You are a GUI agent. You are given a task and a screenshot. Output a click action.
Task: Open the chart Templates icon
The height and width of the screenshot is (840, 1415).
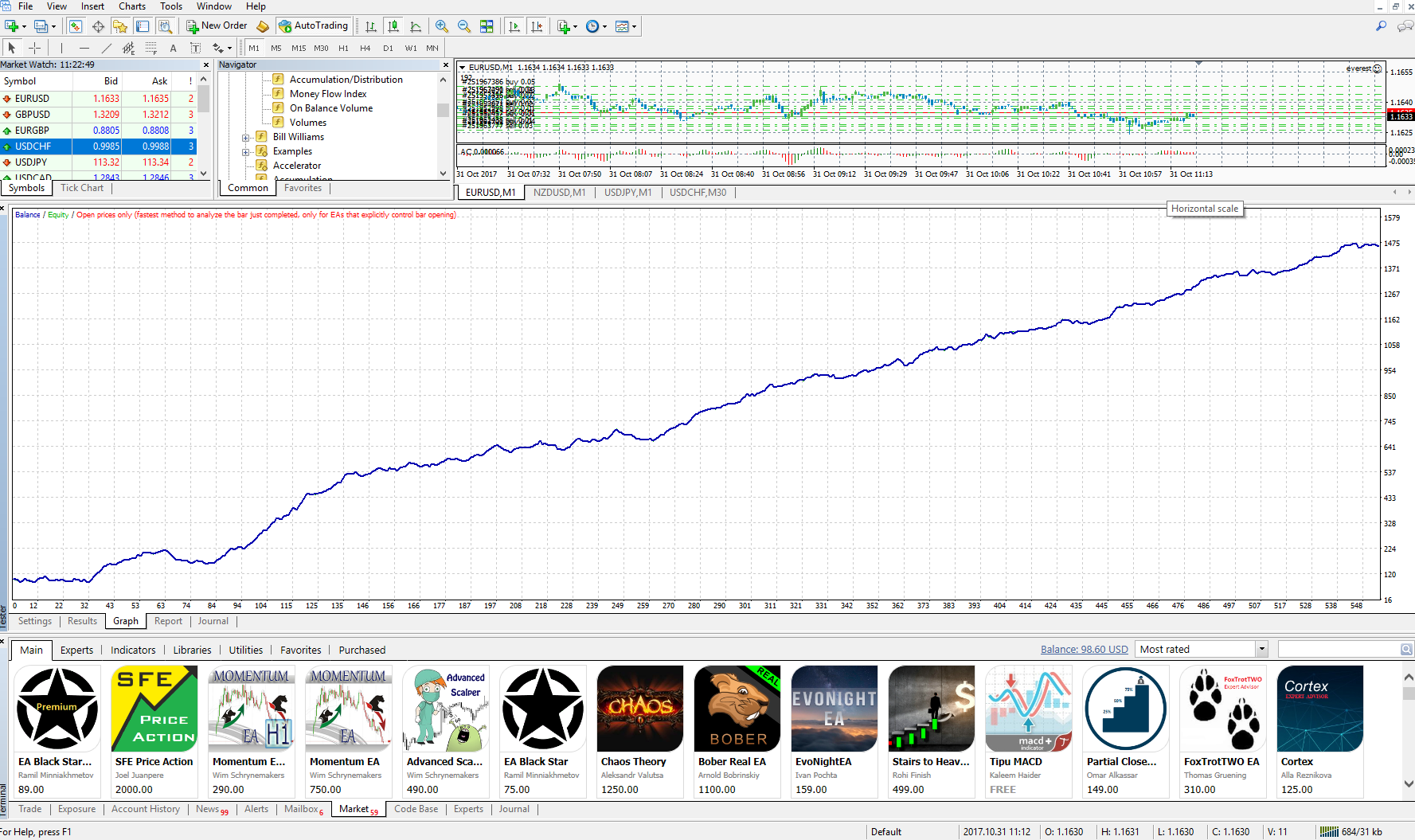pyautogui.click(x=622, y=26)
